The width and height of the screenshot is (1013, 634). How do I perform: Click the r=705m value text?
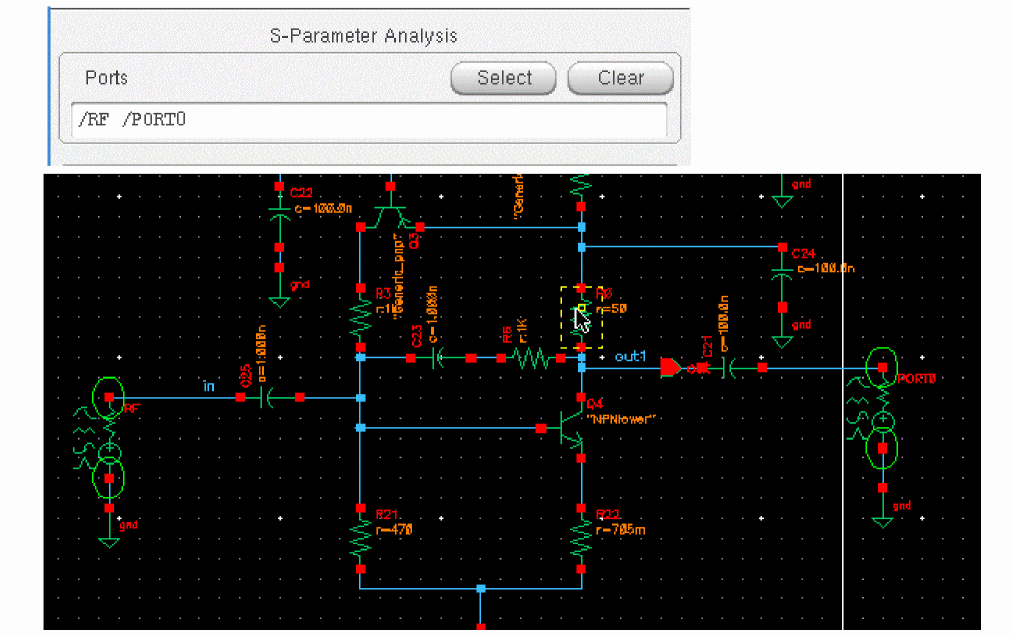click(x=620, y=530)
